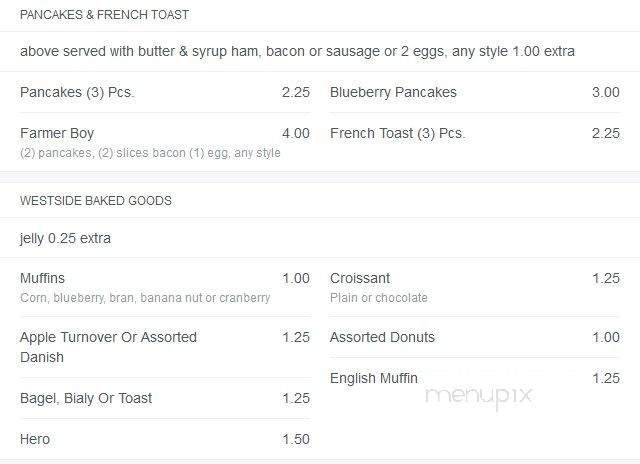Click the Hero menu item

(x=35, y=439)
